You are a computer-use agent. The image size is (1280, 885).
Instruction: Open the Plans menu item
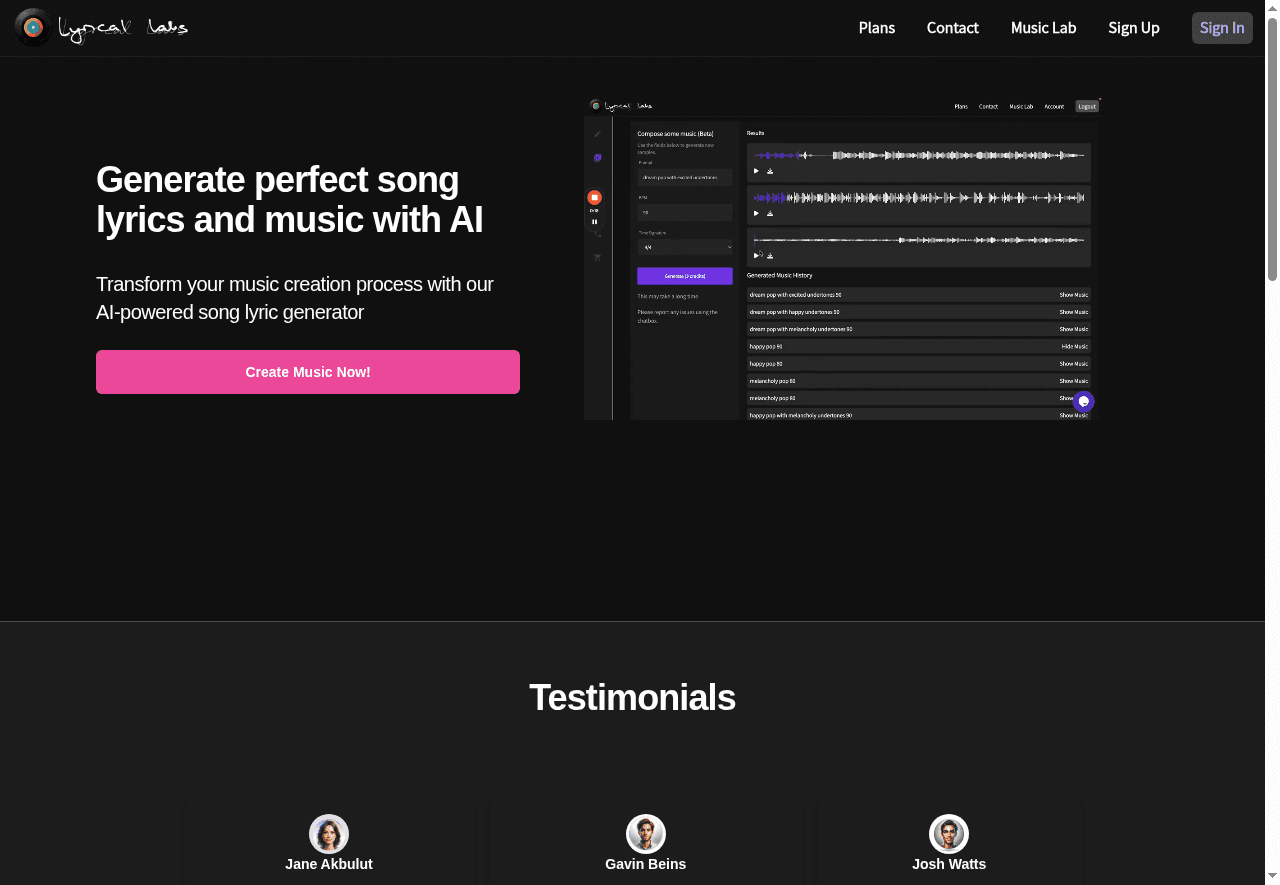pyautogui.click(x=876, y=27)
